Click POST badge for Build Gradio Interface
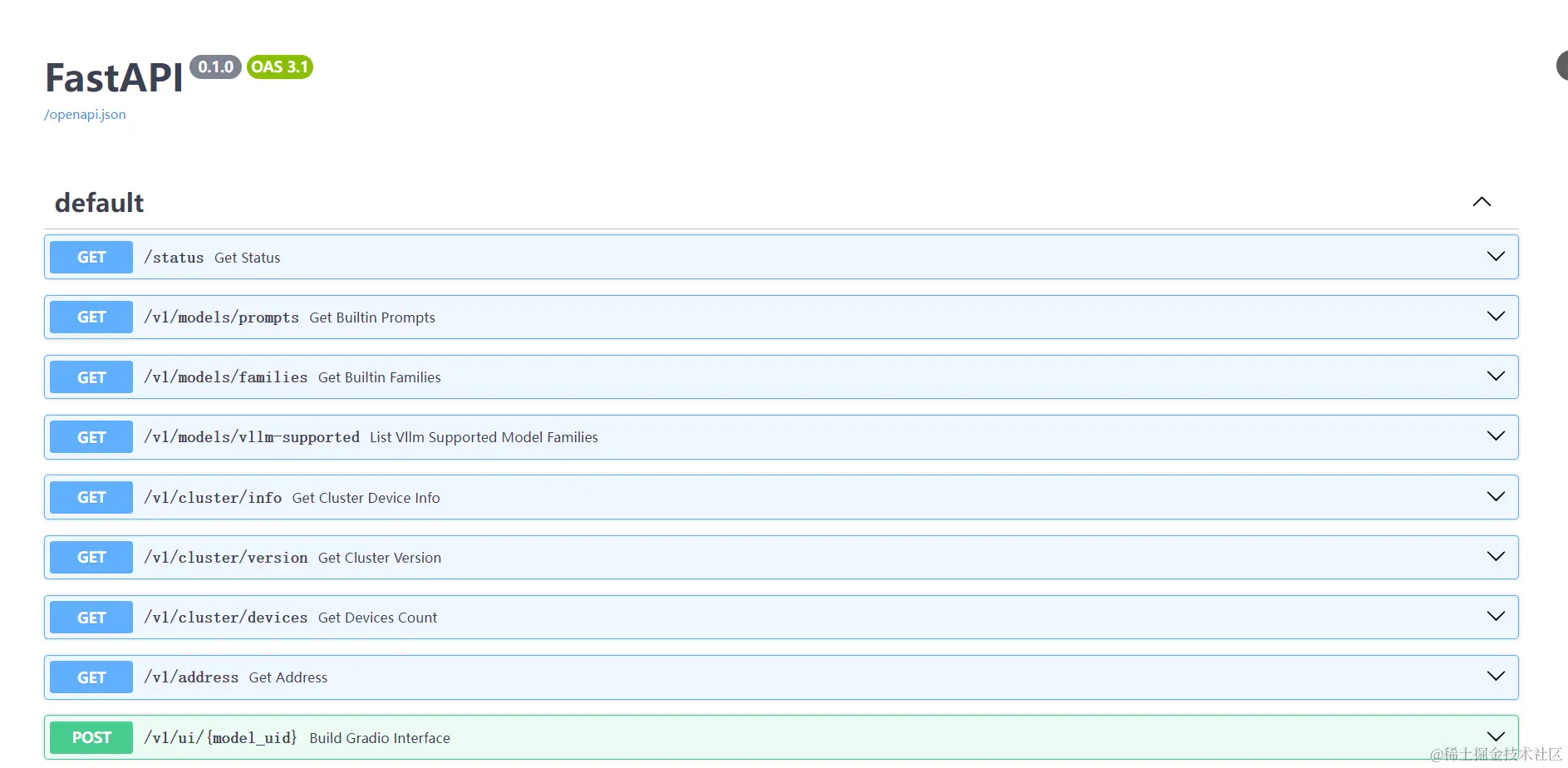This screenshot has width=1568, height=768. 91,737
